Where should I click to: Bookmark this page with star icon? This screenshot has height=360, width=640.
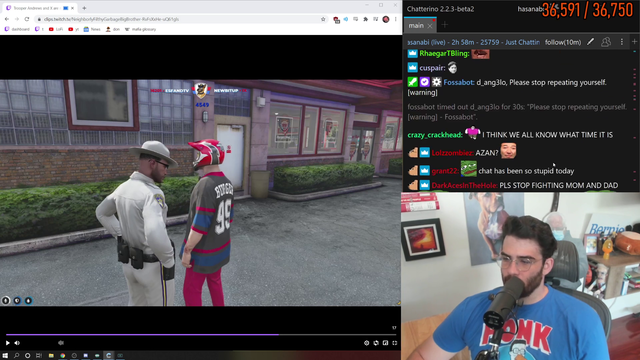pyautogui.click(x=323, y=19)
